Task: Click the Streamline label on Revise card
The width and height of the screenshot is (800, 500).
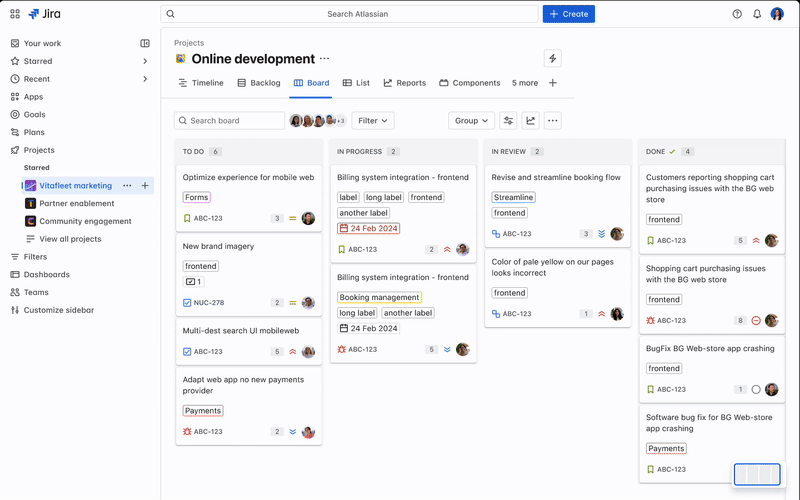Action: click(513, 197)
